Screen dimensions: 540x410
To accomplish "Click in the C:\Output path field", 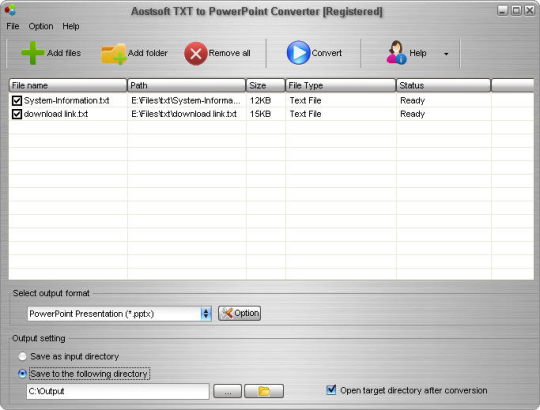I will pos(118,391).
